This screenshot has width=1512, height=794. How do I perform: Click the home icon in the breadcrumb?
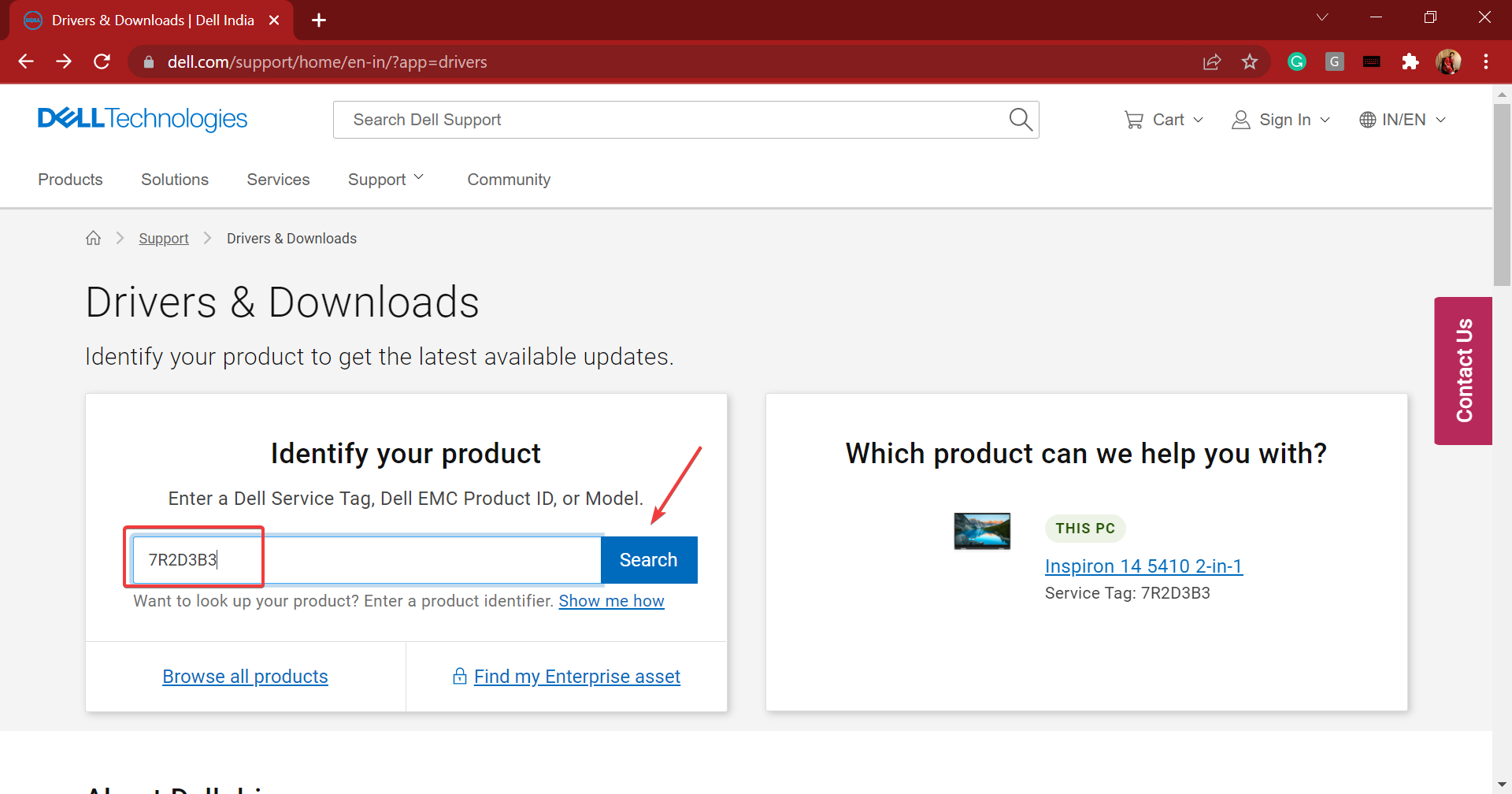[93, 238]
